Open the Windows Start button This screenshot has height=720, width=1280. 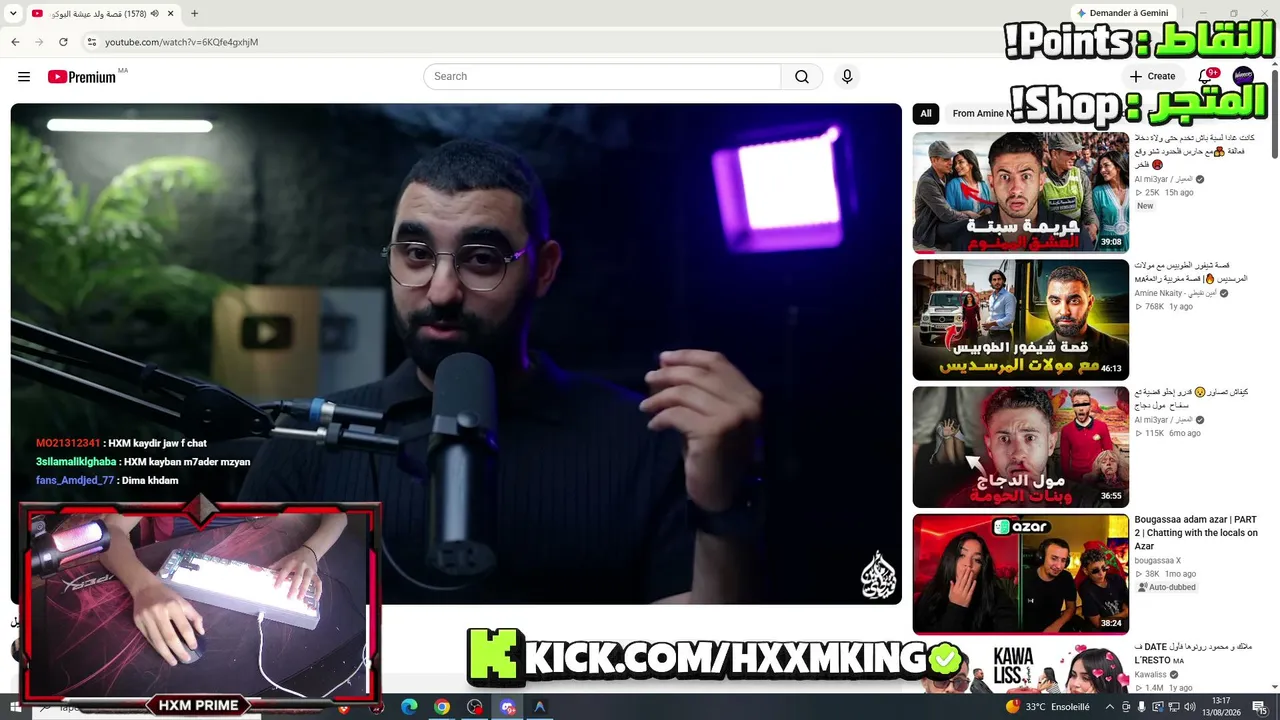pos(16,707)
